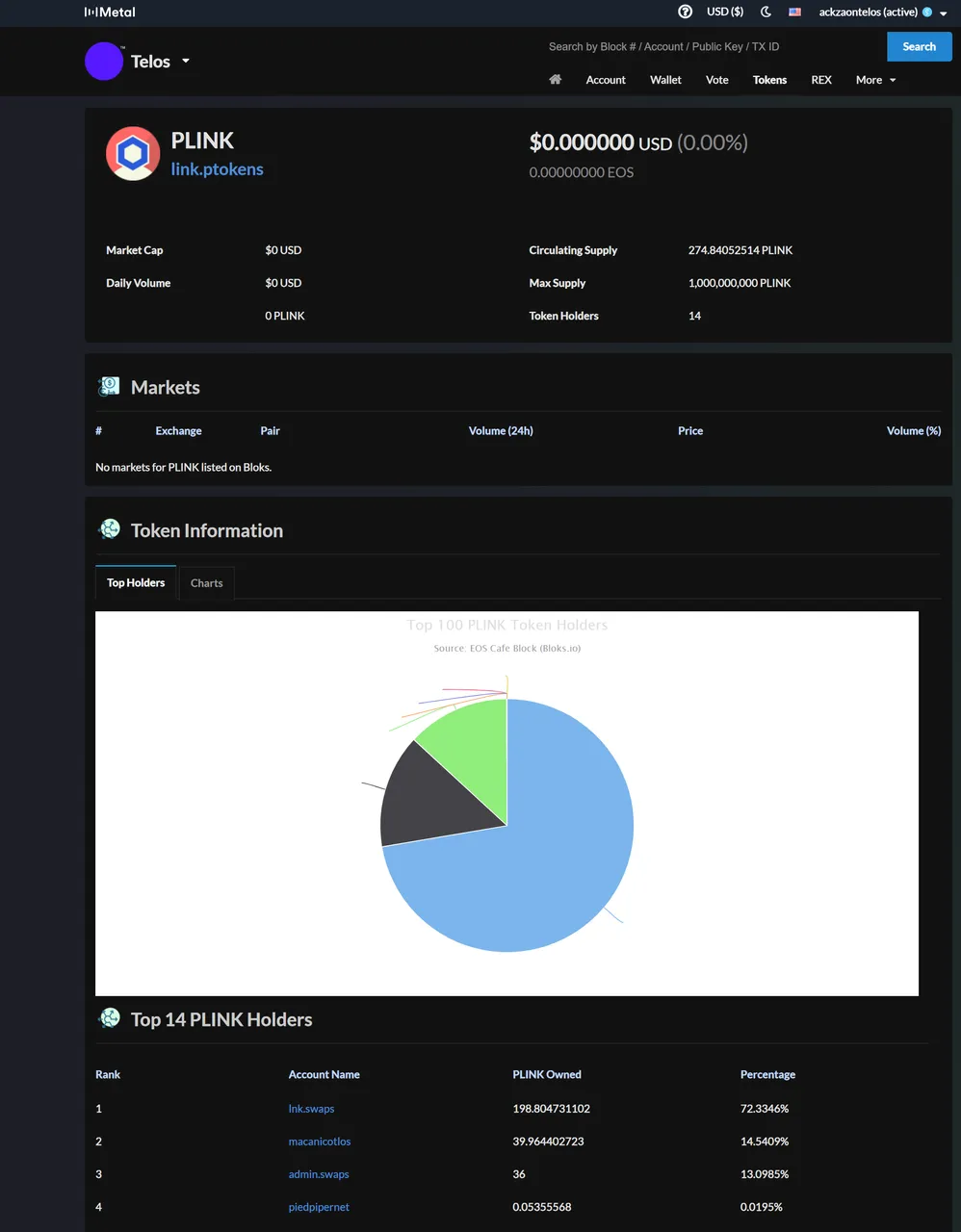Click Top 14 PLINK Holders icon
961x1232 pixels.
tap(110, 1018)
